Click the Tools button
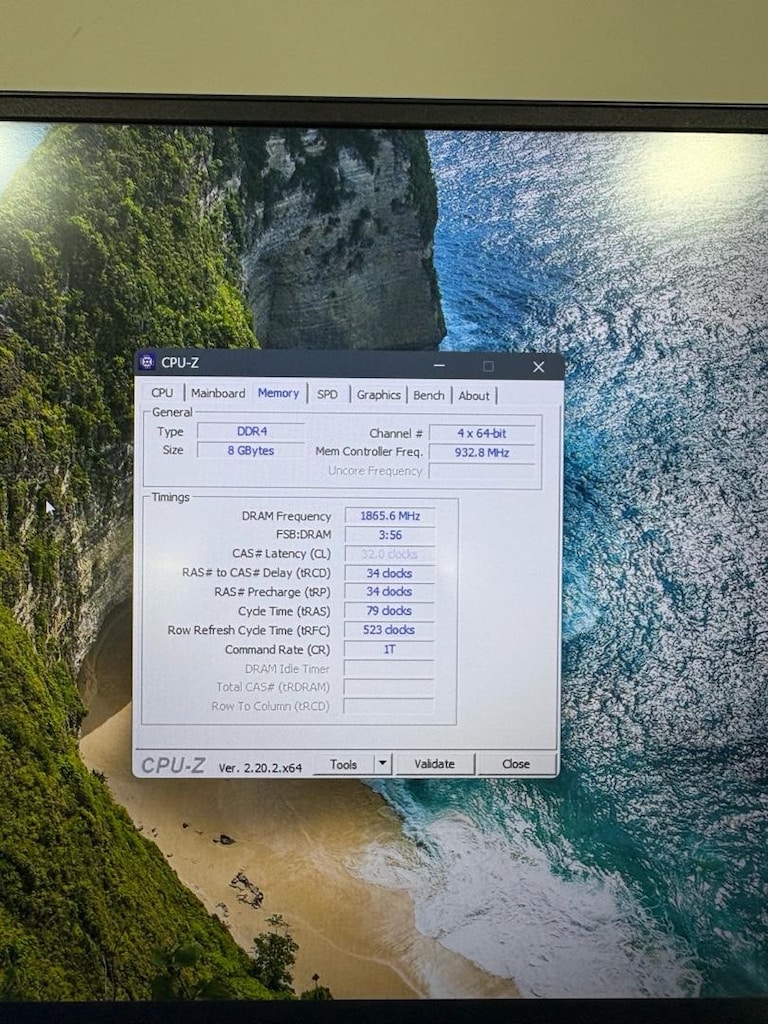Image resolution: width=768 pixels, height=1024 pixels. (x=343, y=764)
